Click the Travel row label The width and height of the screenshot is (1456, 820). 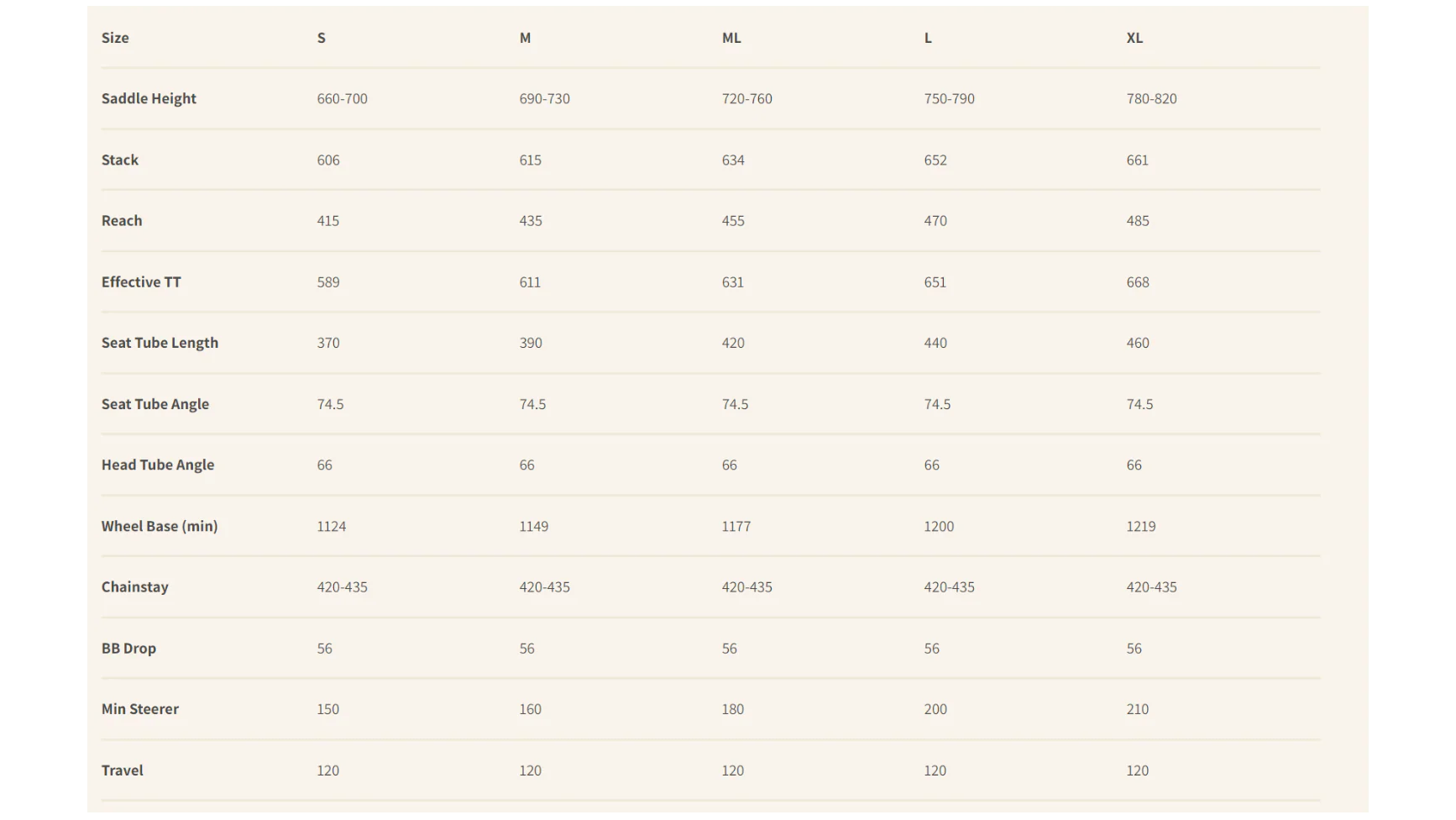[x=123, y=770]
